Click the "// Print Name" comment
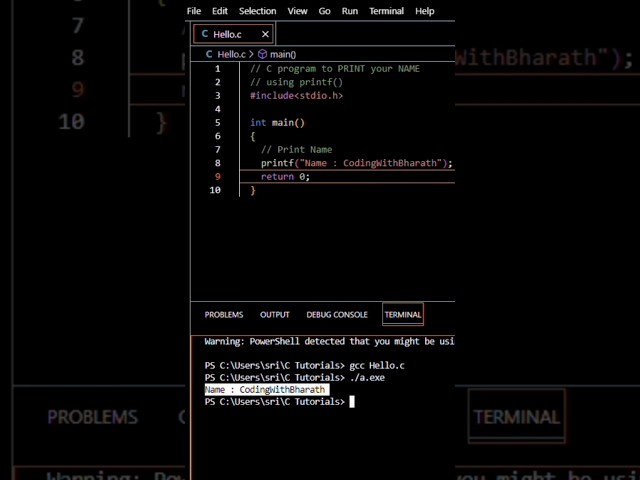The width and height of the screenshot is (640, 480). click(x=296, y=149)
